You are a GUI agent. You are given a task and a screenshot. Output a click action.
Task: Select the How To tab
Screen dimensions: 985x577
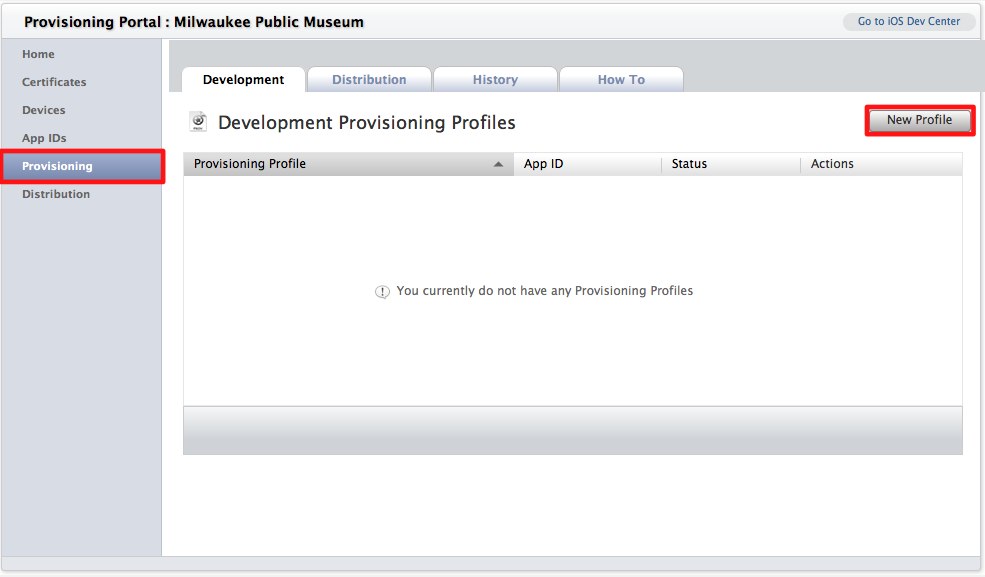pos(621,80)
